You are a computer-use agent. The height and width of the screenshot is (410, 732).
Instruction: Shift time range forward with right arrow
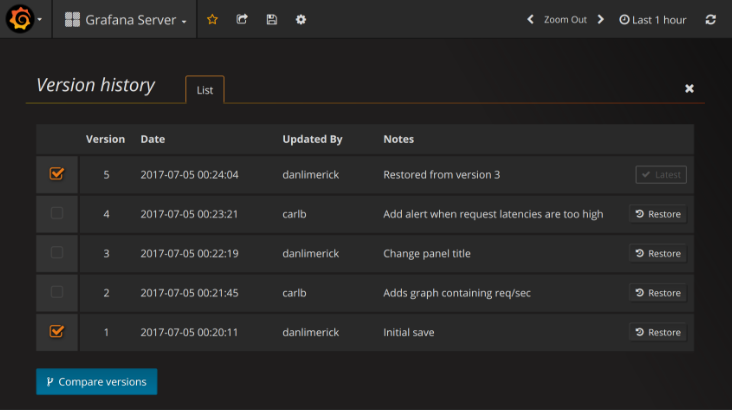pos(600,19)
